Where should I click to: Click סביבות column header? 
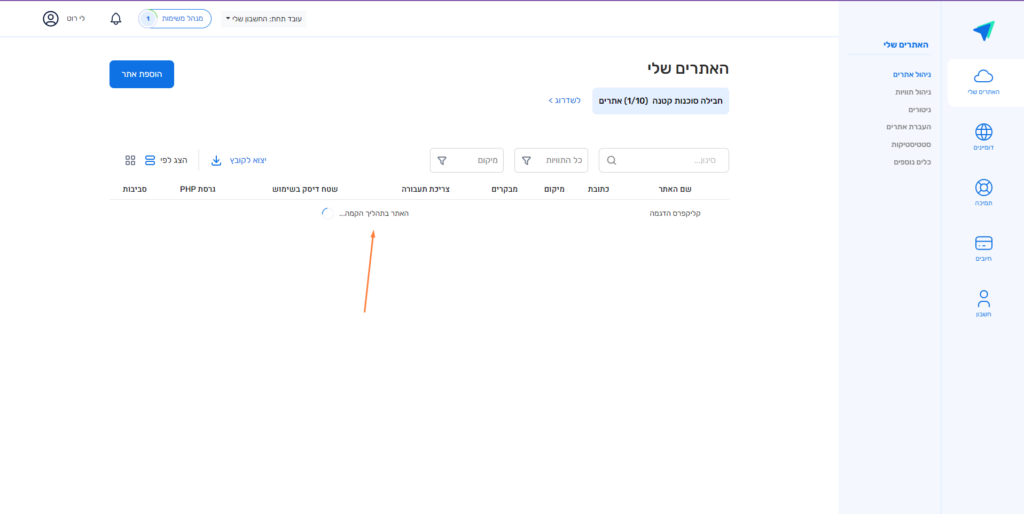tap(135, 189)
